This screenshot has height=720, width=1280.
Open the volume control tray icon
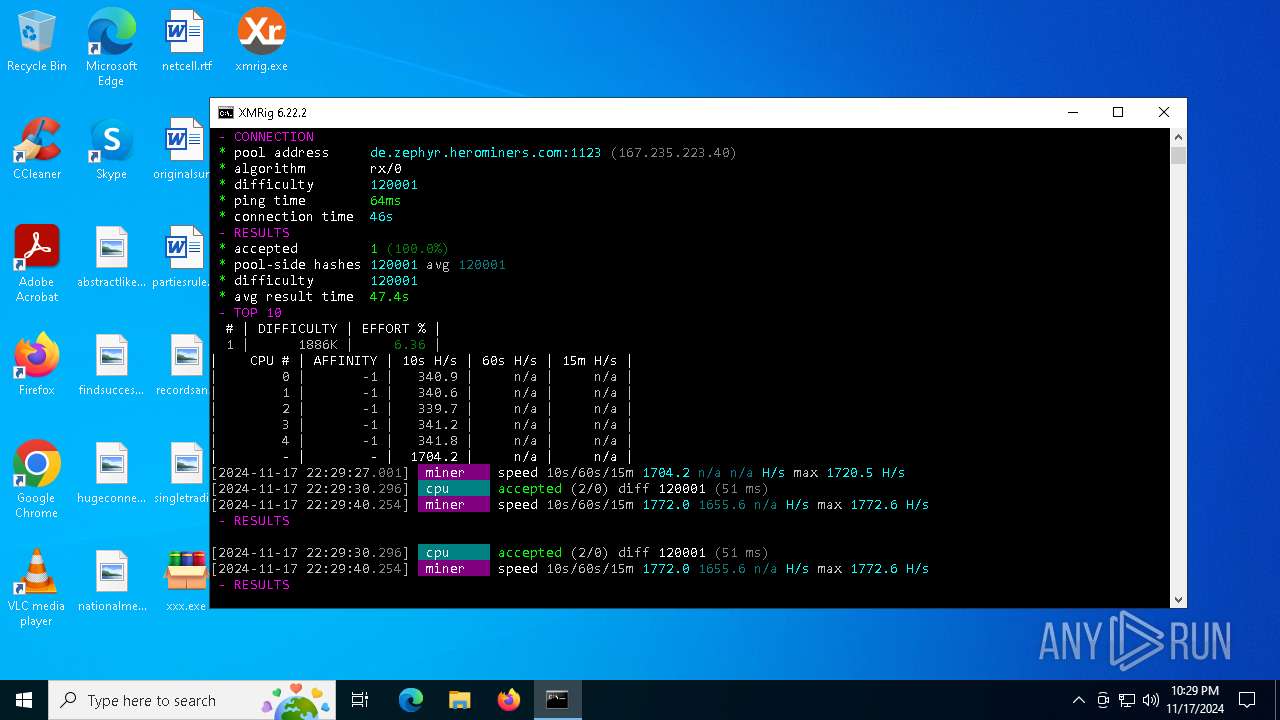coord(1151,700)
